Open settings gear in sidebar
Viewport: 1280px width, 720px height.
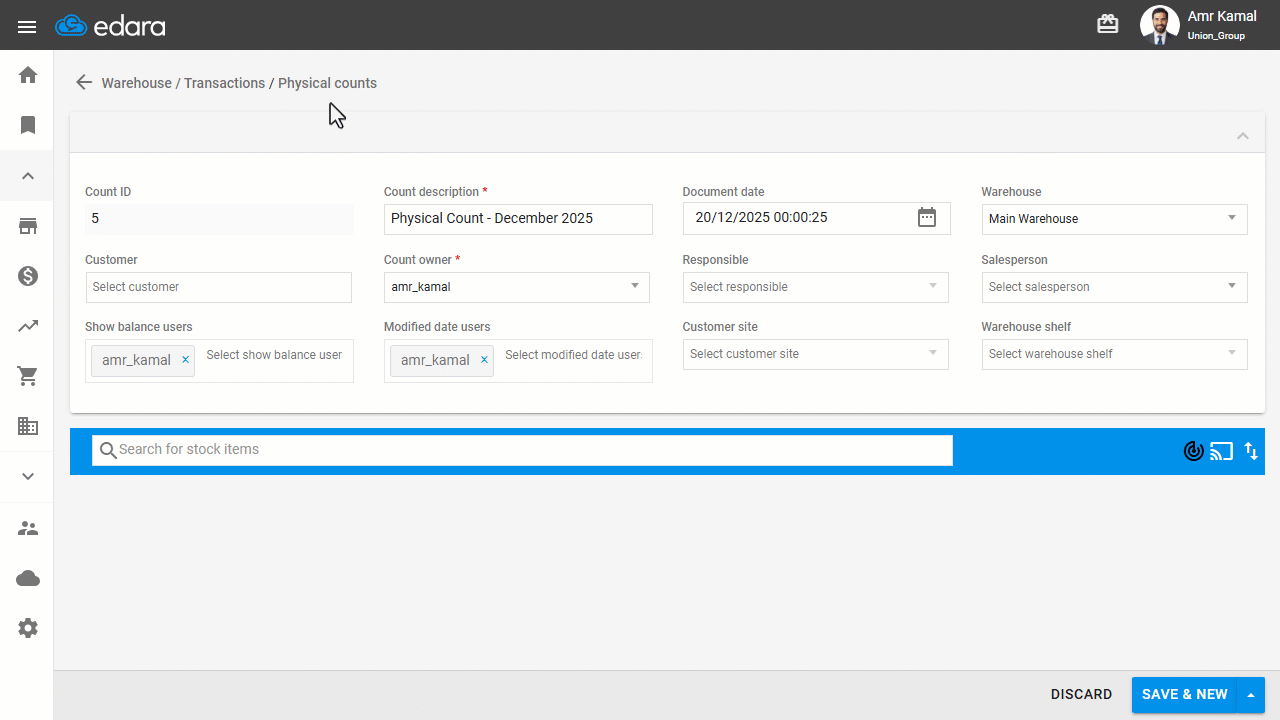pyautogui.click(x=28, y=628)
